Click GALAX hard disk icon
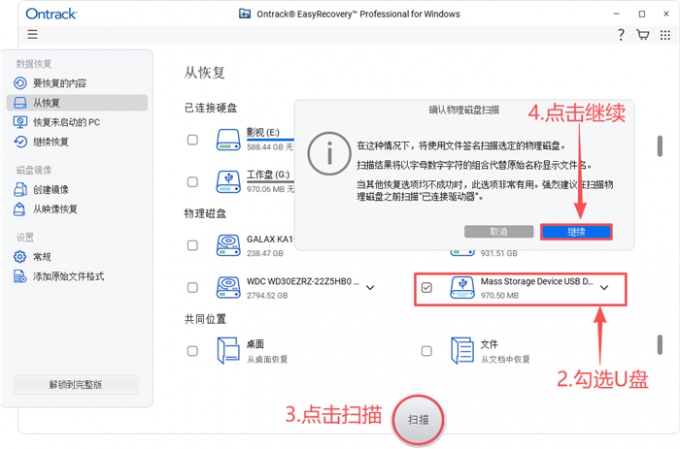680x449 pixels. point(228,246)
